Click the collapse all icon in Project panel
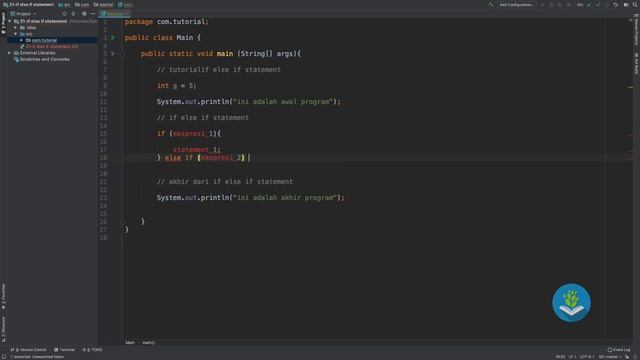The width and height of the screenshot is (640, 360). pos(73,13)
